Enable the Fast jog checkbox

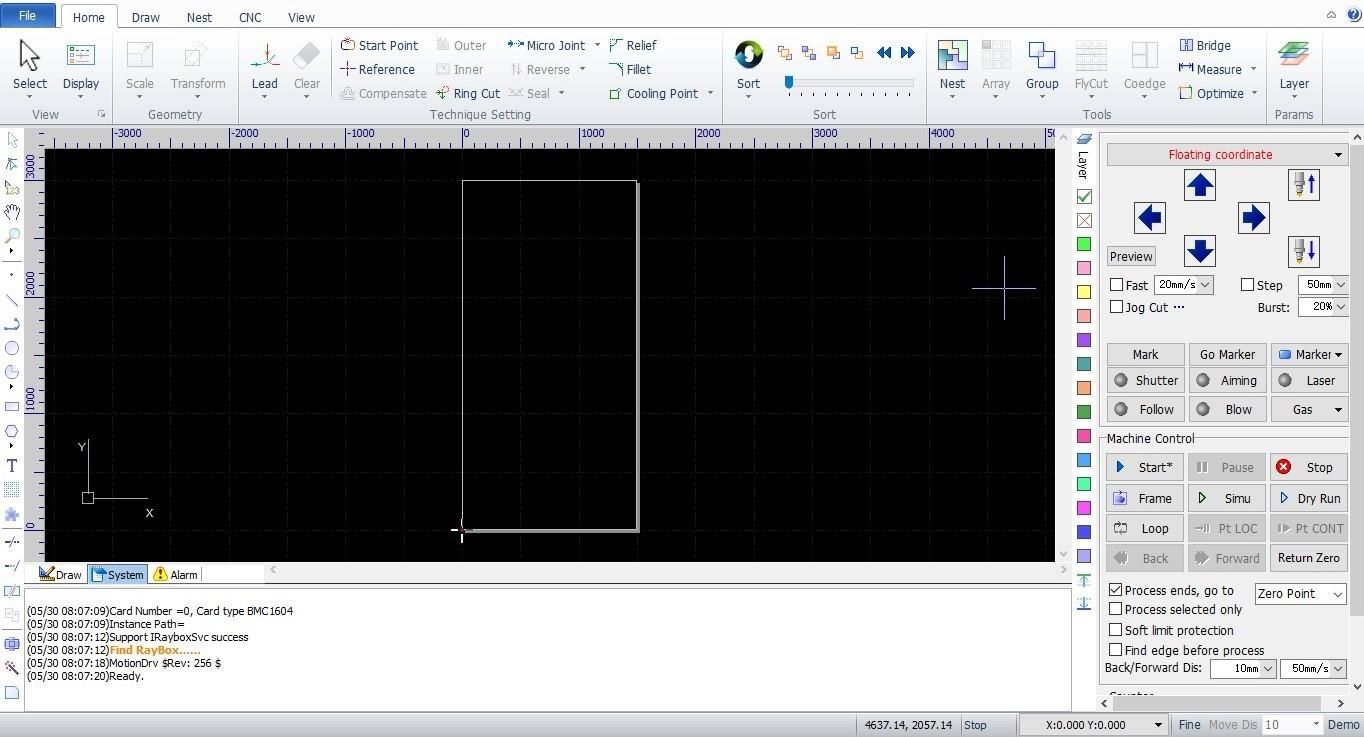(x=1116, y=285)
